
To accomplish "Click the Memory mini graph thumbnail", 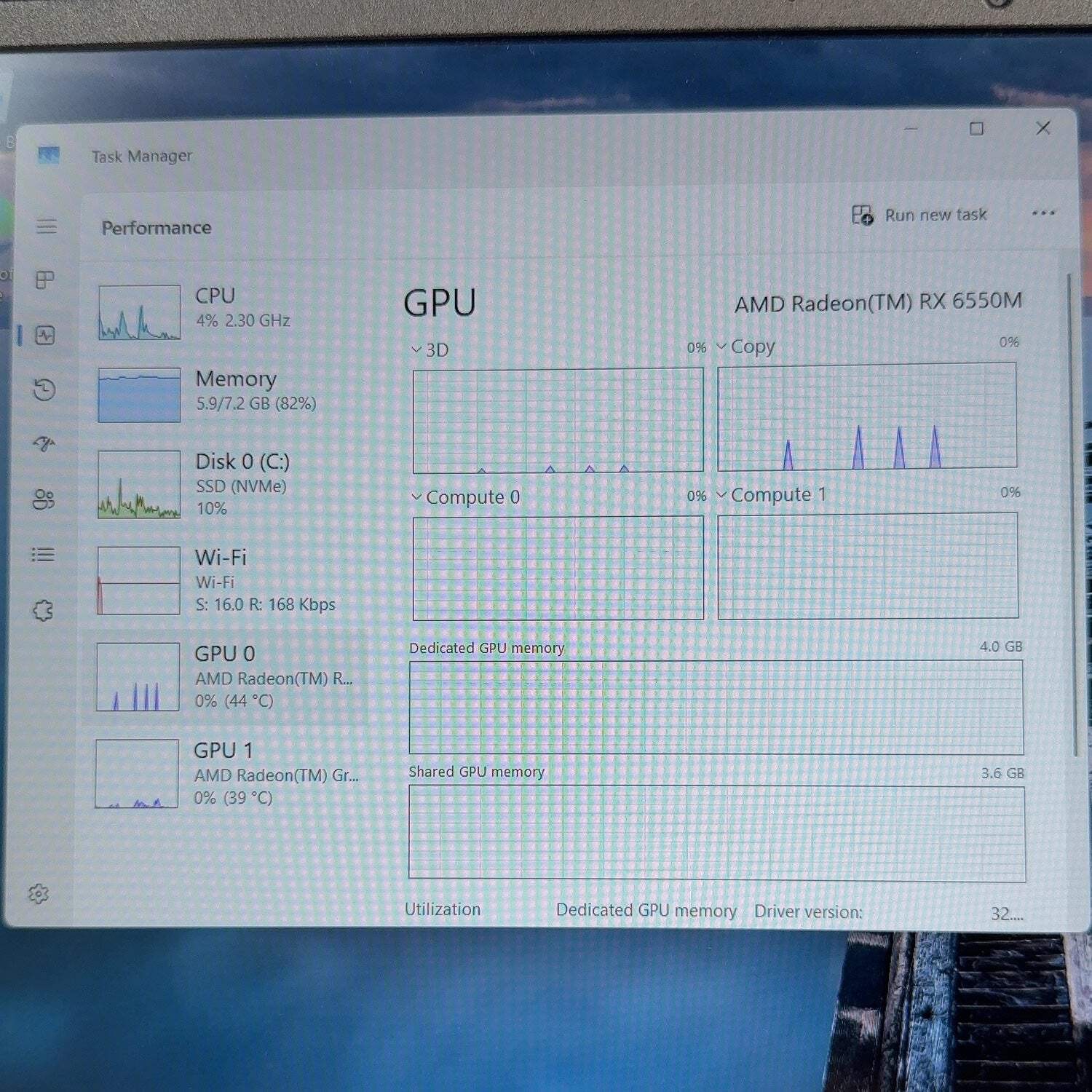I will point(139,395).
